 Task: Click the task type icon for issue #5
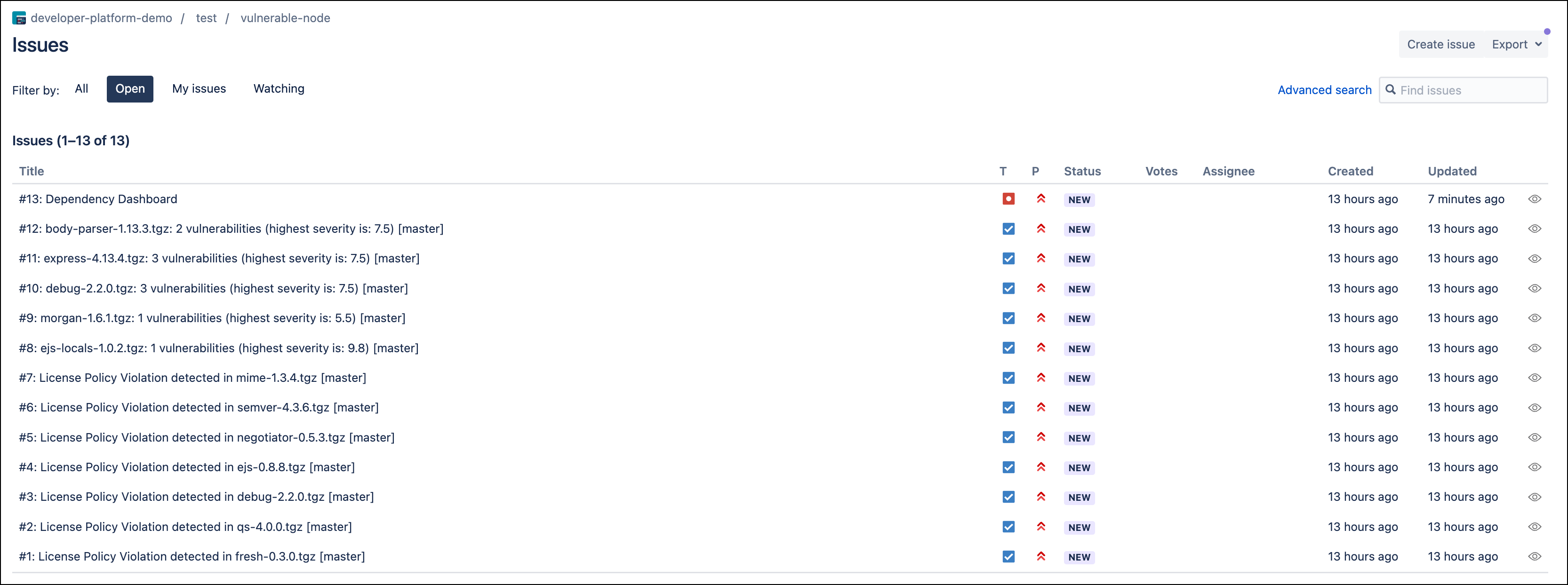(x=1008, y=437)
